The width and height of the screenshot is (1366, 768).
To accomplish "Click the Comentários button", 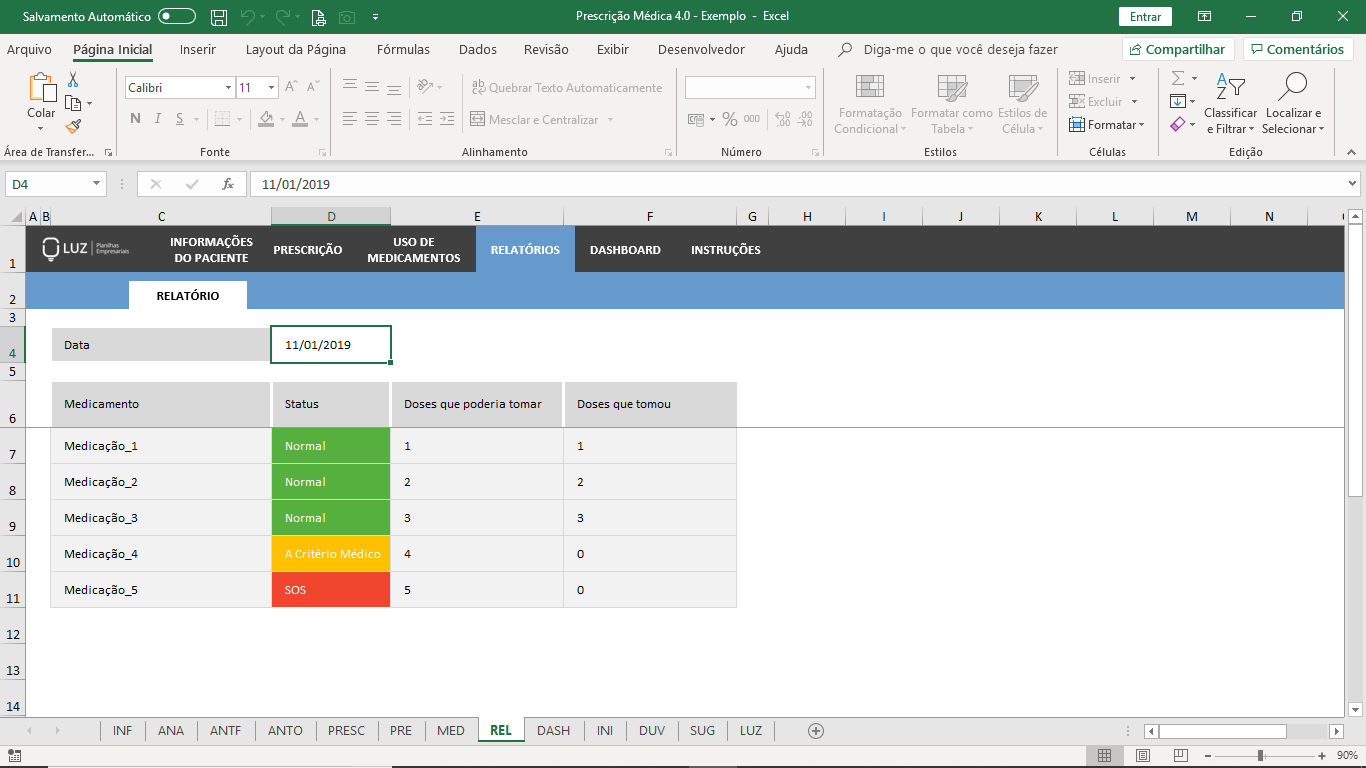I will pyautogui.click(x=1297, y=49).
